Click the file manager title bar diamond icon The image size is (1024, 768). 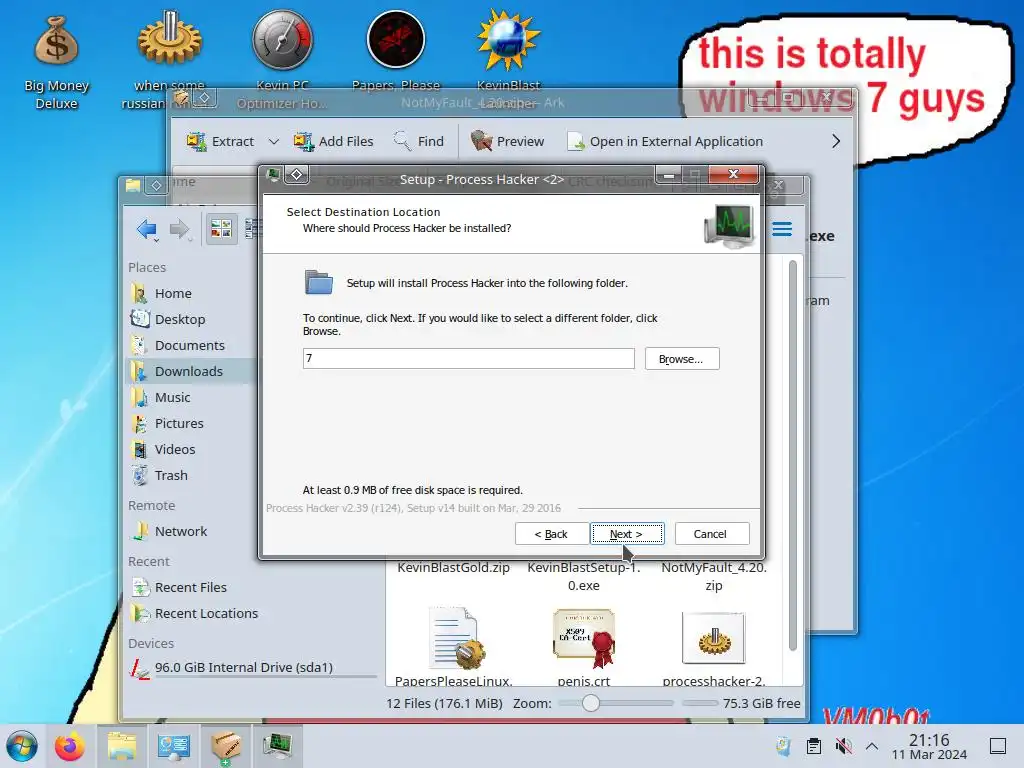click(156, 185)
